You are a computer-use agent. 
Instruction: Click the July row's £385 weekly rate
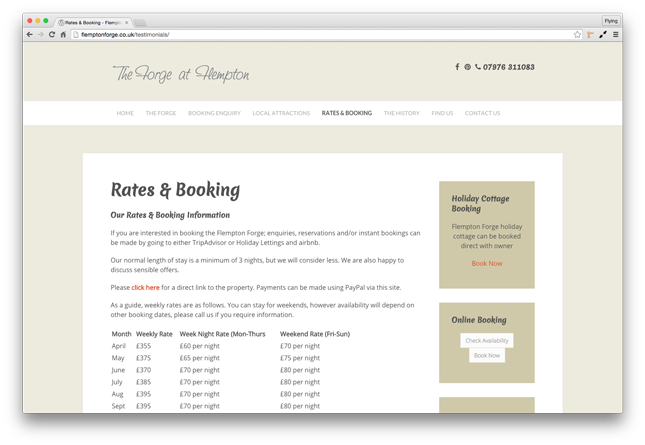(x=144, y=382)
